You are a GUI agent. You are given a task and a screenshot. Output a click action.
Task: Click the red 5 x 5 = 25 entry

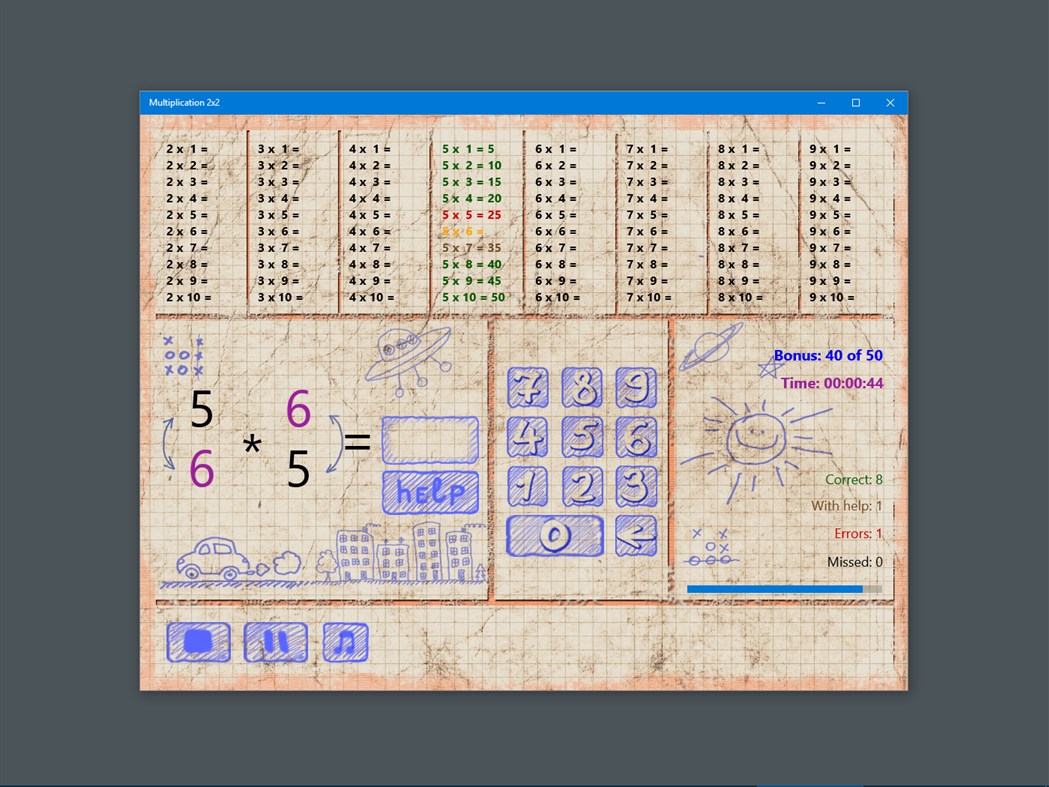pos(470,214)
